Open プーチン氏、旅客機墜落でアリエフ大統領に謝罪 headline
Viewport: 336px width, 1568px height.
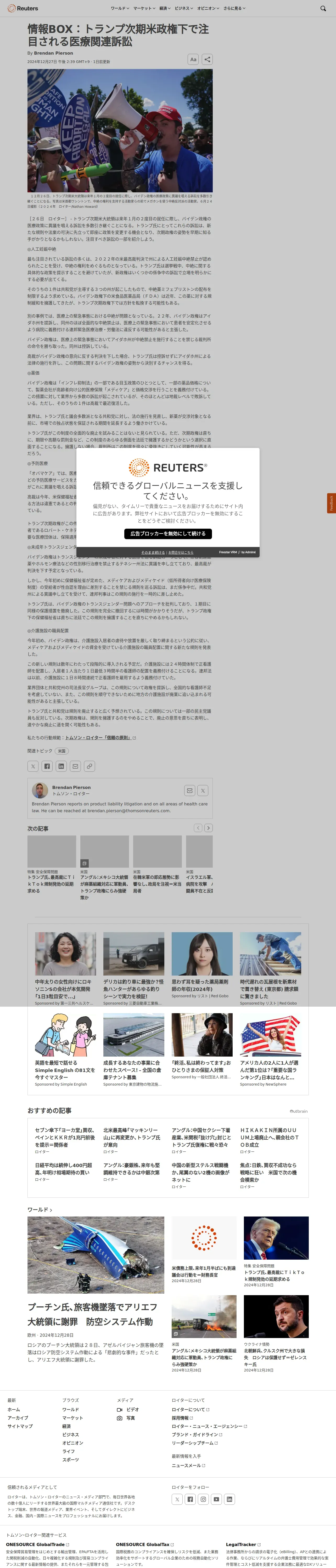tap(92, 1314)
